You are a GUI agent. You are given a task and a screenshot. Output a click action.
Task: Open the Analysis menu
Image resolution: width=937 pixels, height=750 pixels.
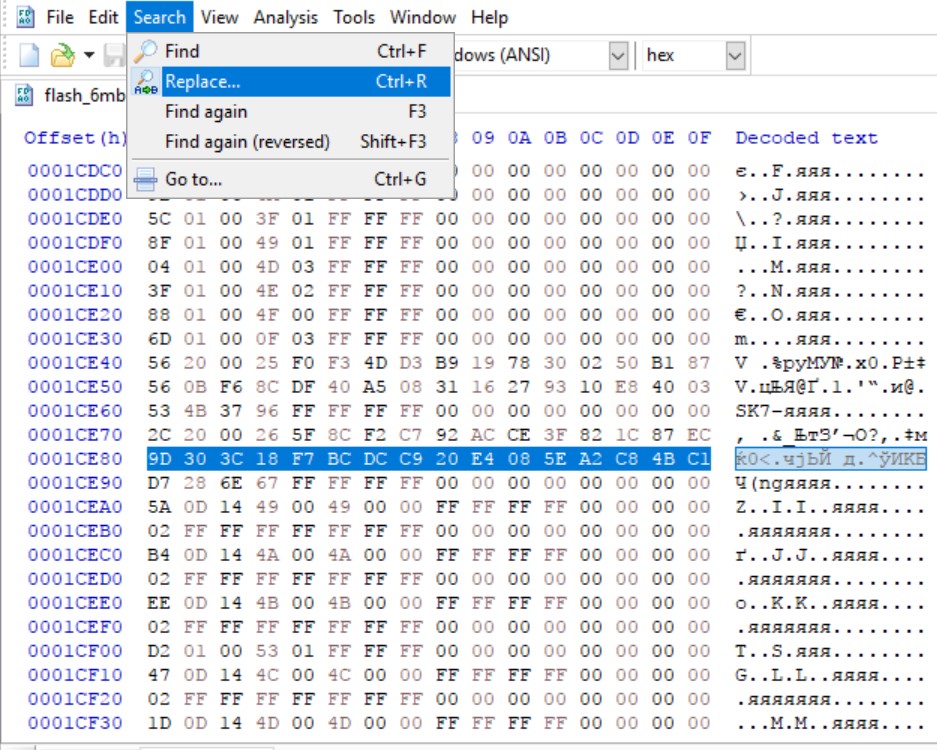click(285, 17)
